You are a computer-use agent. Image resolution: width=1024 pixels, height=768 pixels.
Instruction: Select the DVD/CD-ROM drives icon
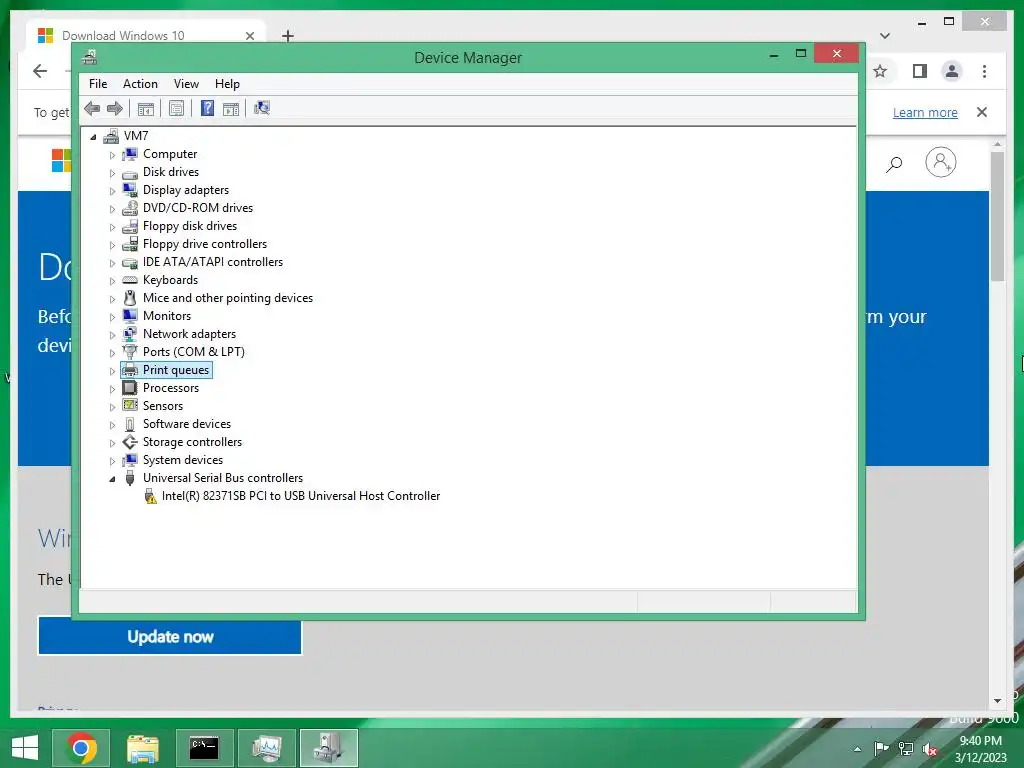coord(130,208)
